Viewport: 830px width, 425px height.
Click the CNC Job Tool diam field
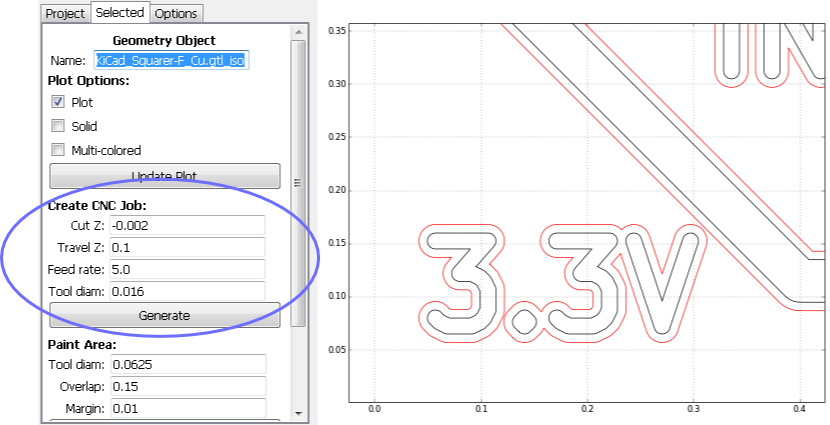point(186,291)
